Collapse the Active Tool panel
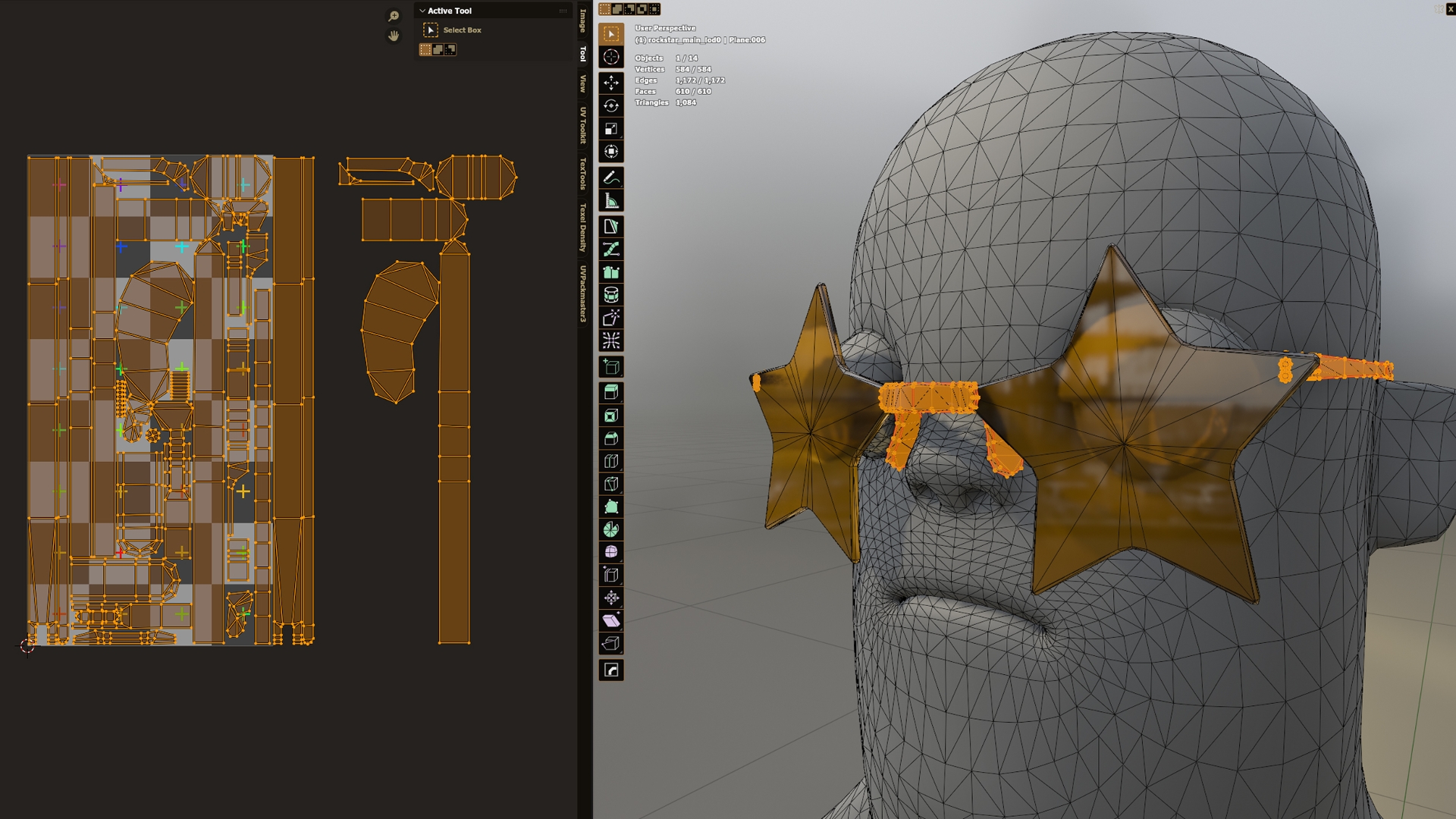The width and height of the screenshot is (1456, 819). point(422,11)
